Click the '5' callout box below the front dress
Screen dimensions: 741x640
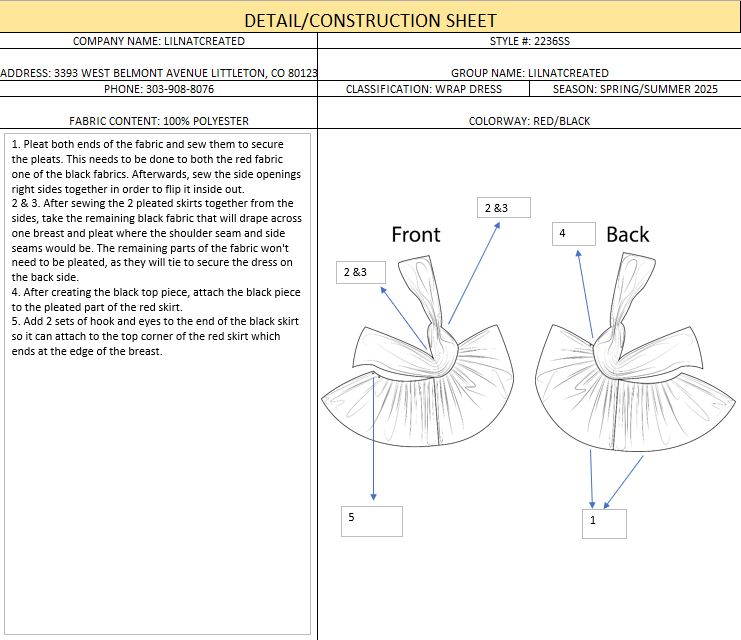click(372, 521)
